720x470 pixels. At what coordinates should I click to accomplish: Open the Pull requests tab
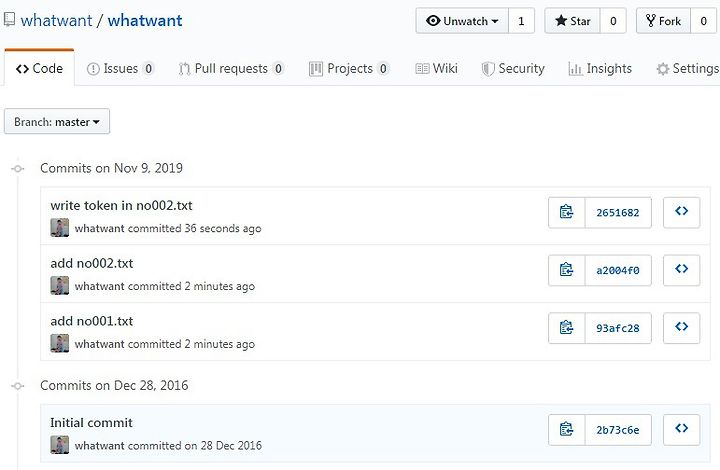click(231, 68)
